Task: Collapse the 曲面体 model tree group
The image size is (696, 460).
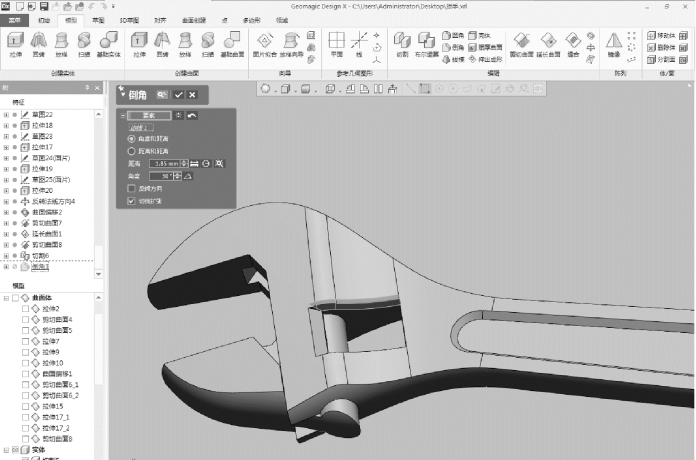Action: tap(6, 297)
